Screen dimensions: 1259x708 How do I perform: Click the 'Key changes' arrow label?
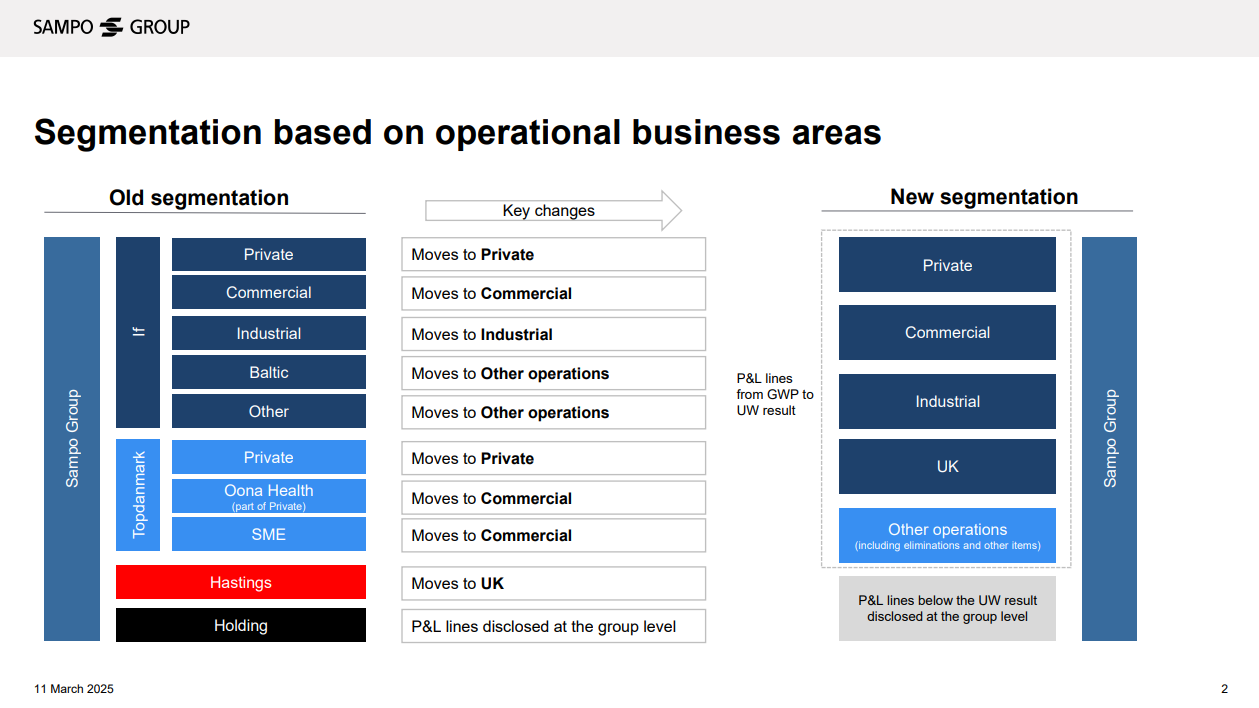coord(553,211)
